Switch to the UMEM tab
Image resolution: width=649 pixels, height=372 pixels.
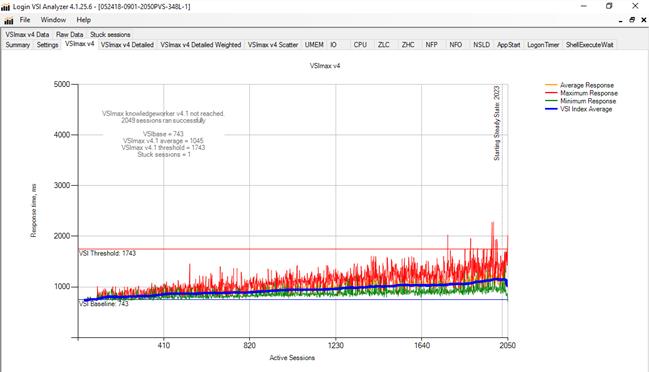[x=314, y=45]
